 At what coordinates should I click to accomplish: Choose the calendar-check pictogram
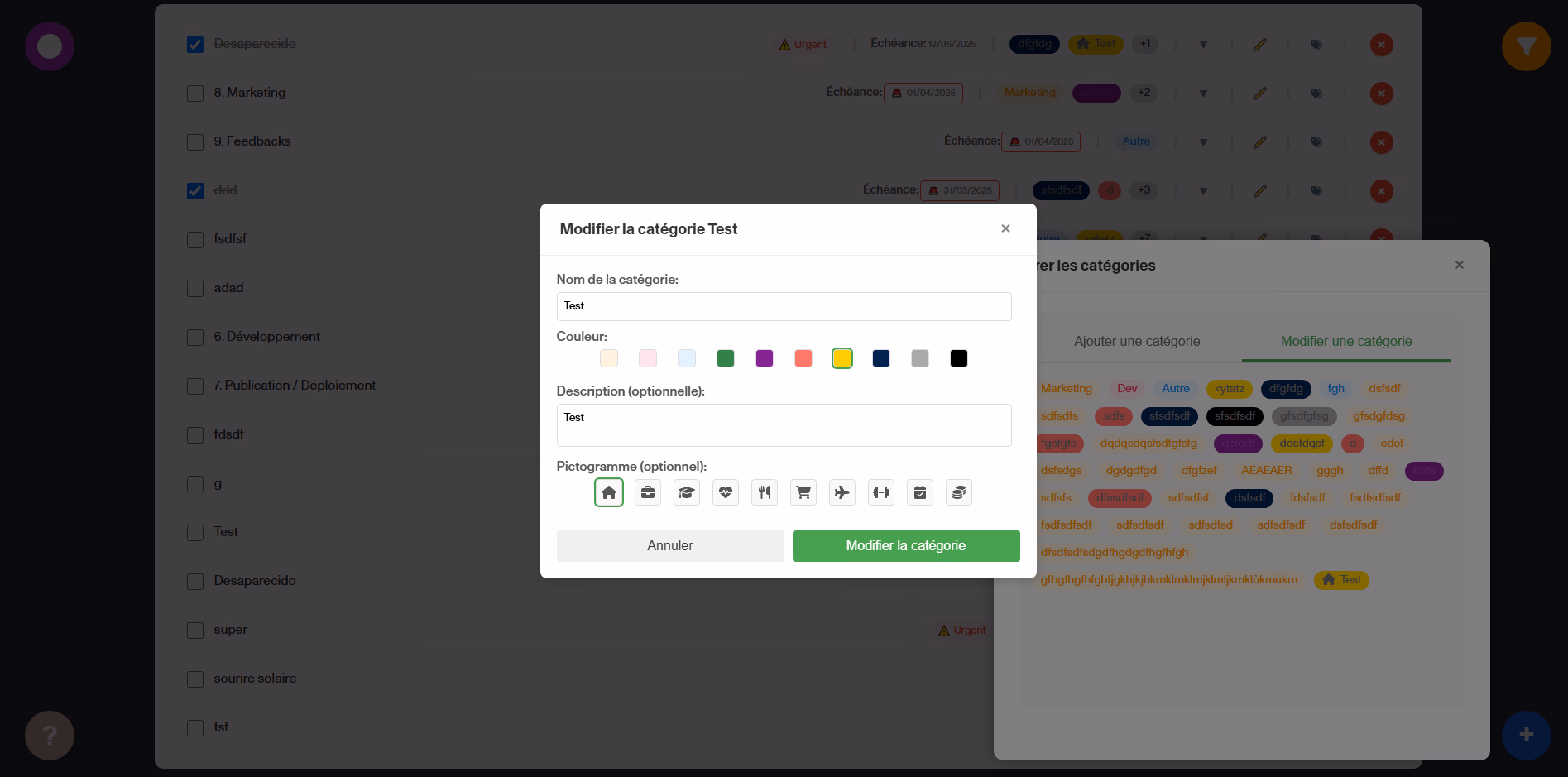(x=919, y=492)
